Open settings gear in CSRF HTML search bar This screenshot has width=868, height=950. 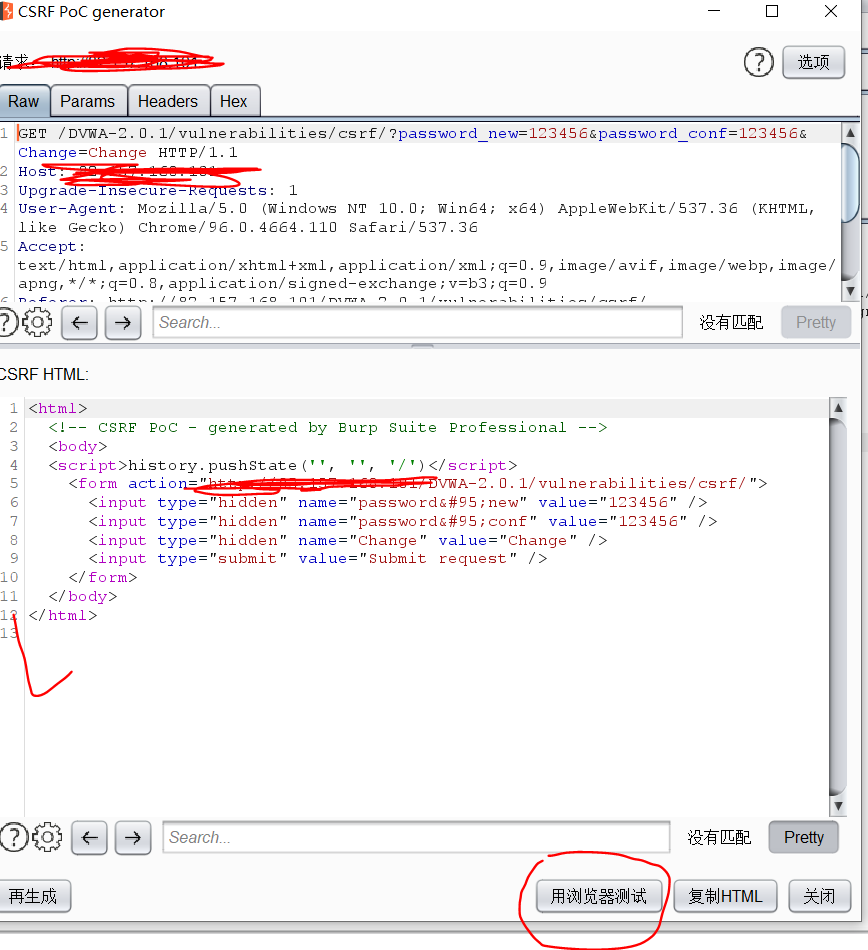[47, 837]
